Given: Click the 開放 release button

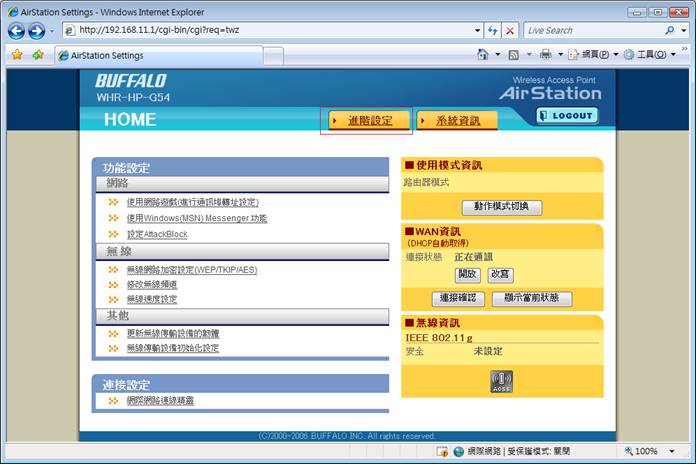Looking at the screenshot, I should pyautogui.click(x=467, y=275).
